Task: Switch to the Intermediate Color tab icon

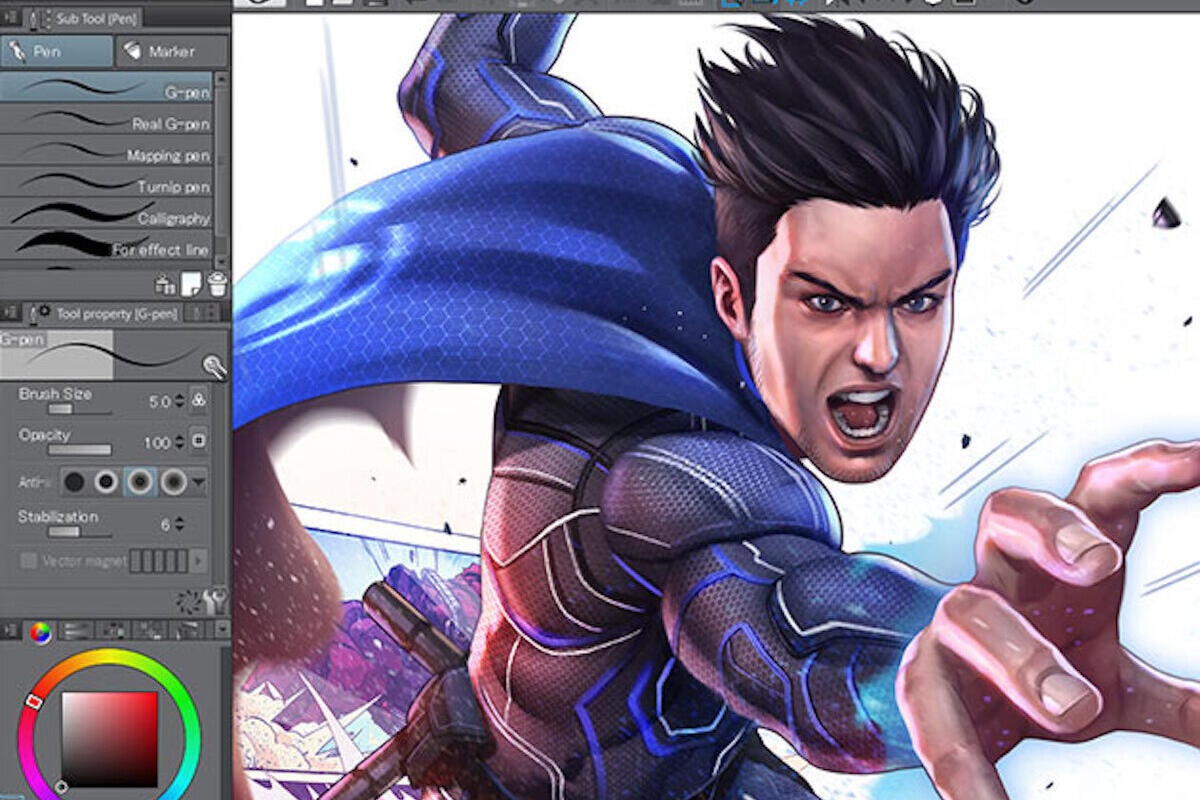Action: click(150, 630)
